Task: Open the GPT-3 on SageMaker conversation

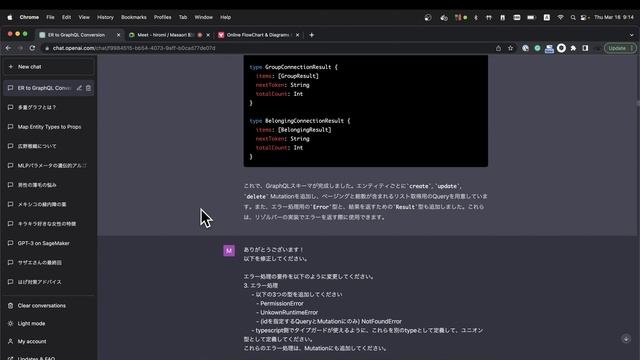Action: coord(49,243)
